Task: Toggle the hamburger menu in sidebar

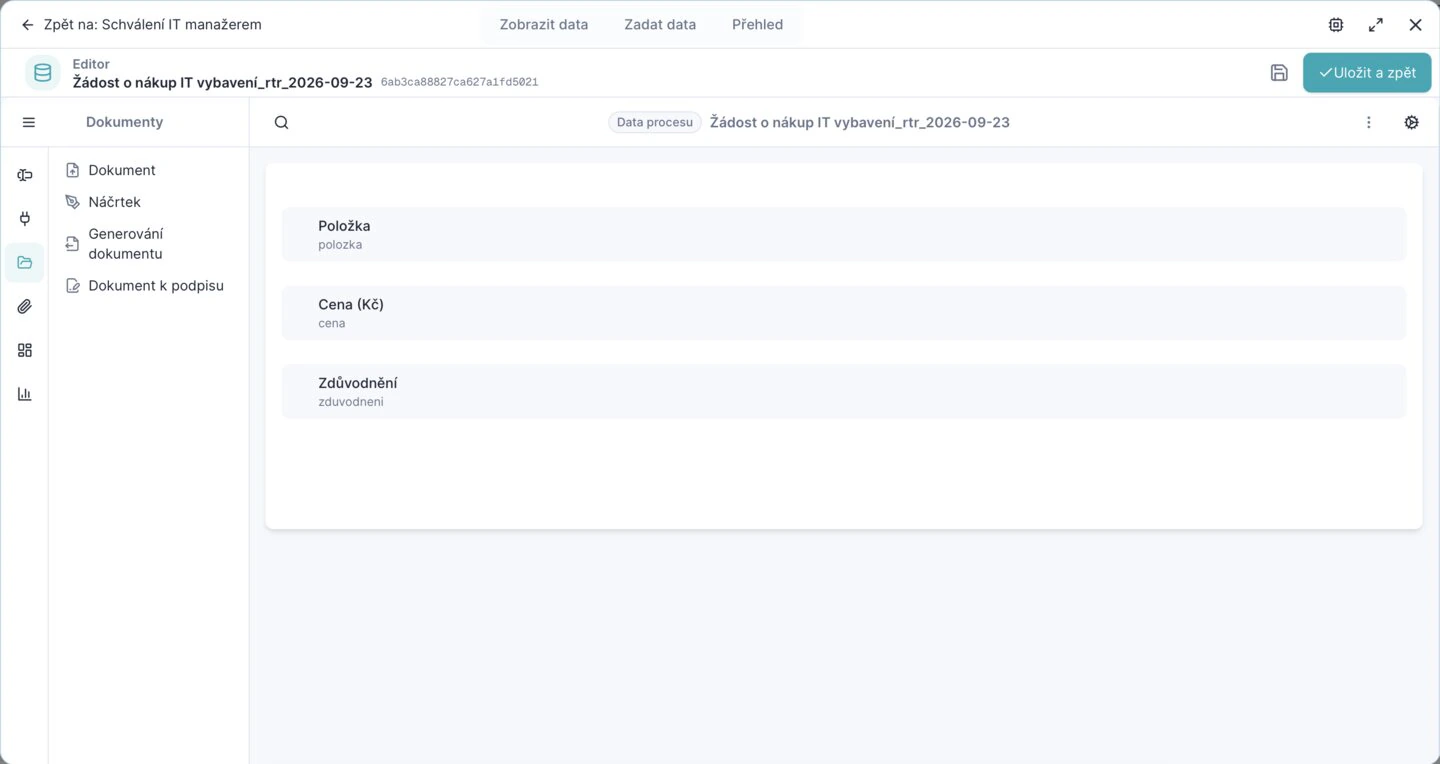Action: (29, 122)
